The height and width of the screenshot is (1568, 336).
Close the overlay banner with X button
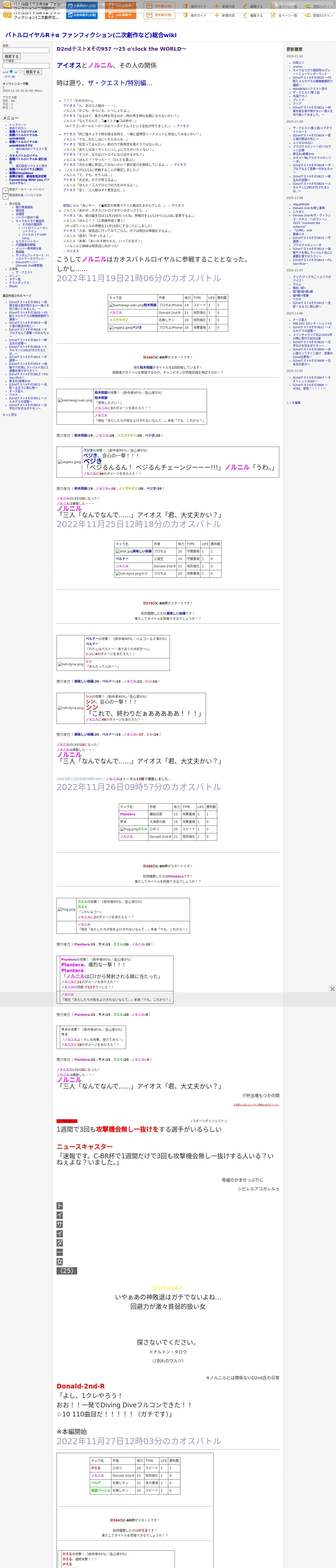click(x=332, y=989)
